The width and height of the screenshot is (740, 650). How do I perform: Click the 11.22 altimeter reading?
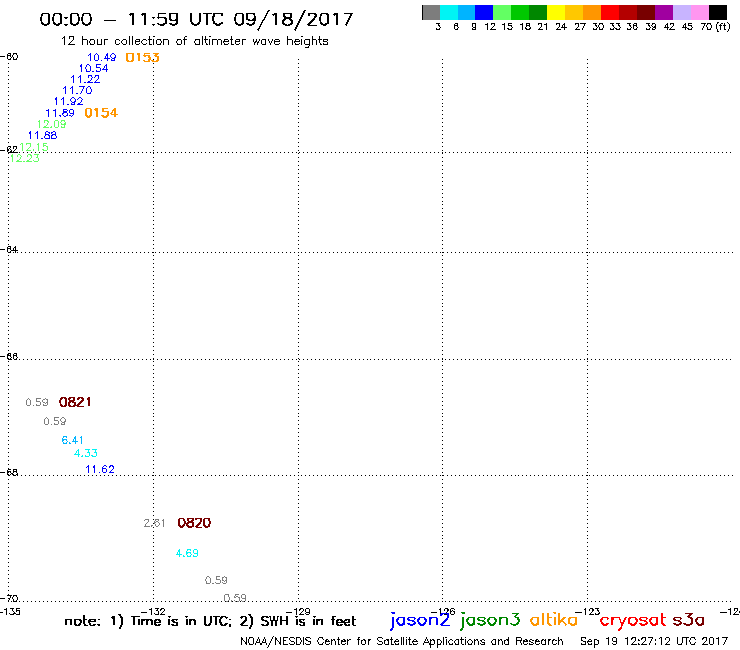(85, 79)
